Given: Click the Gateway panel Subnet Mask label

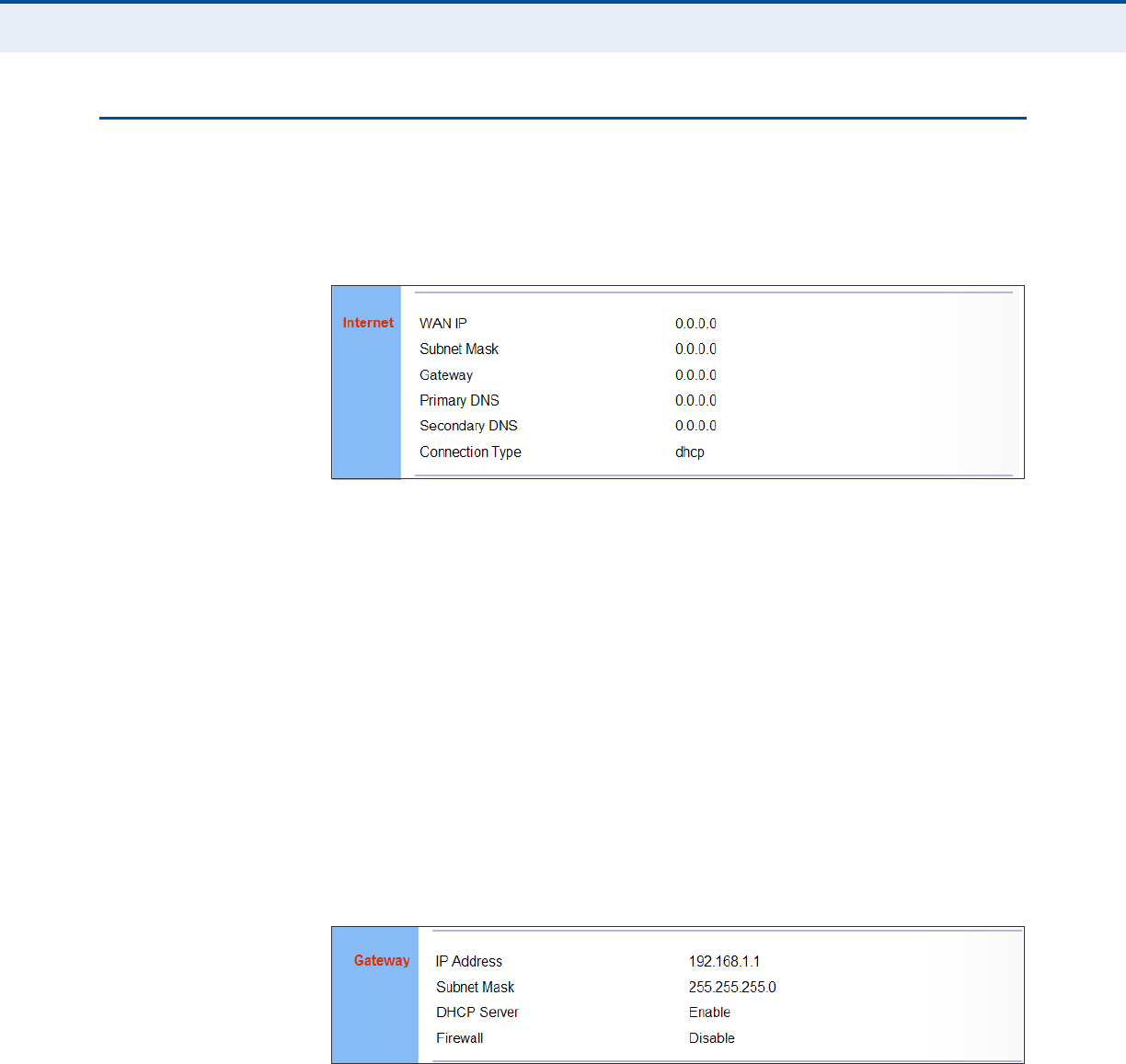Looking at the screenshot, I should coord(476,988).
